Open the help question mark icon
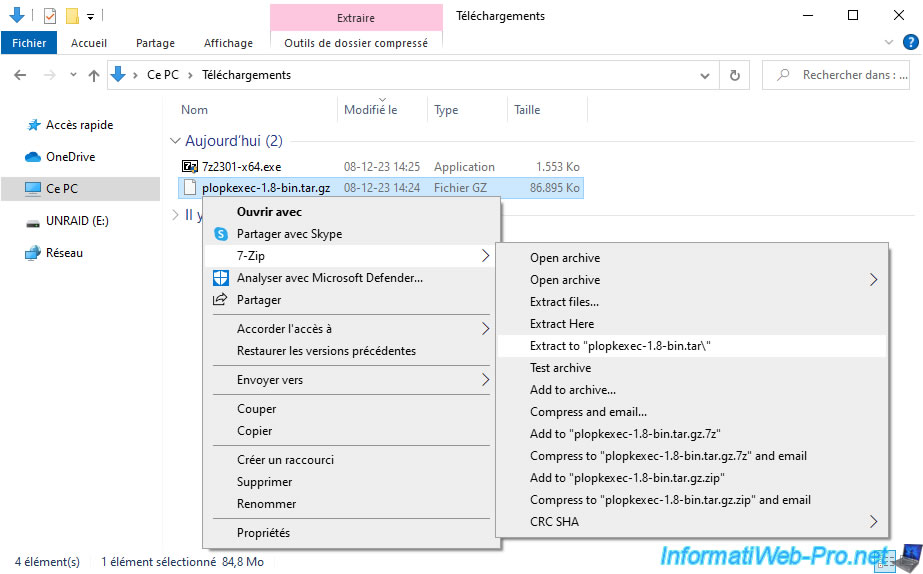The image size is (923, 574). (909, 43)
